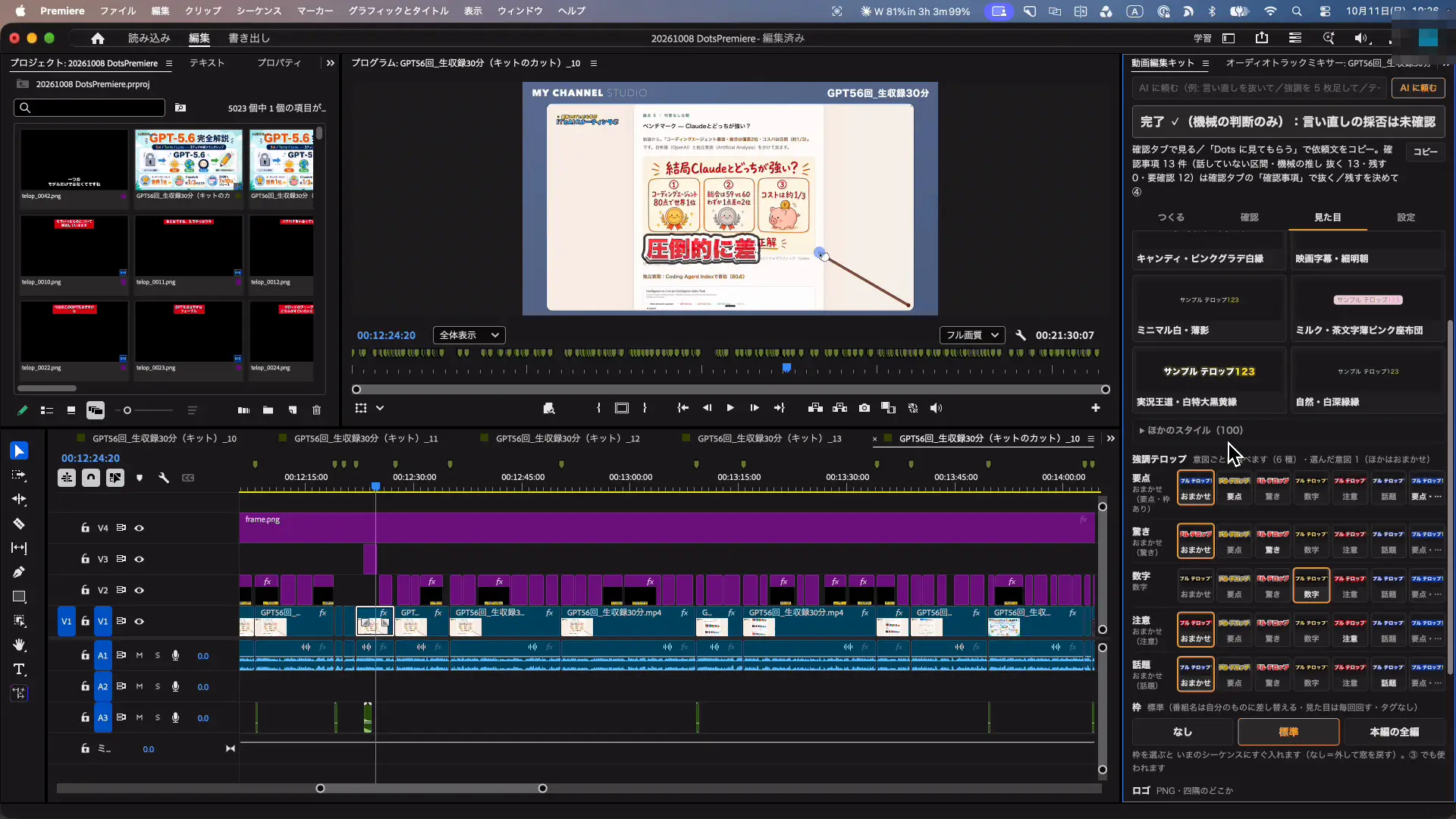Switch to 書き出し workspace tab
This screenshot has width=1456, height=819.
point(249,38)
